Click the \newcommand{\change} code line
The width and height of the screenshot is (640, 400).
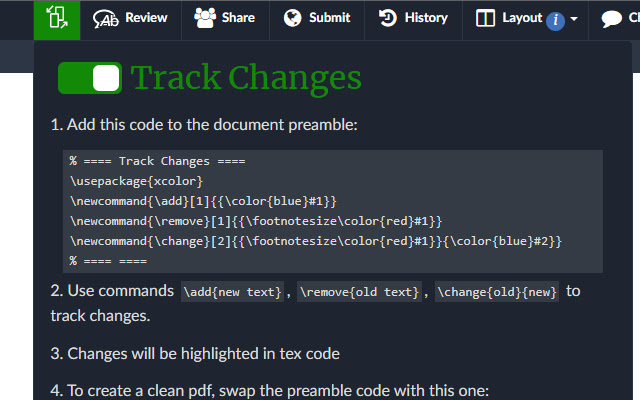click(316, 241)
